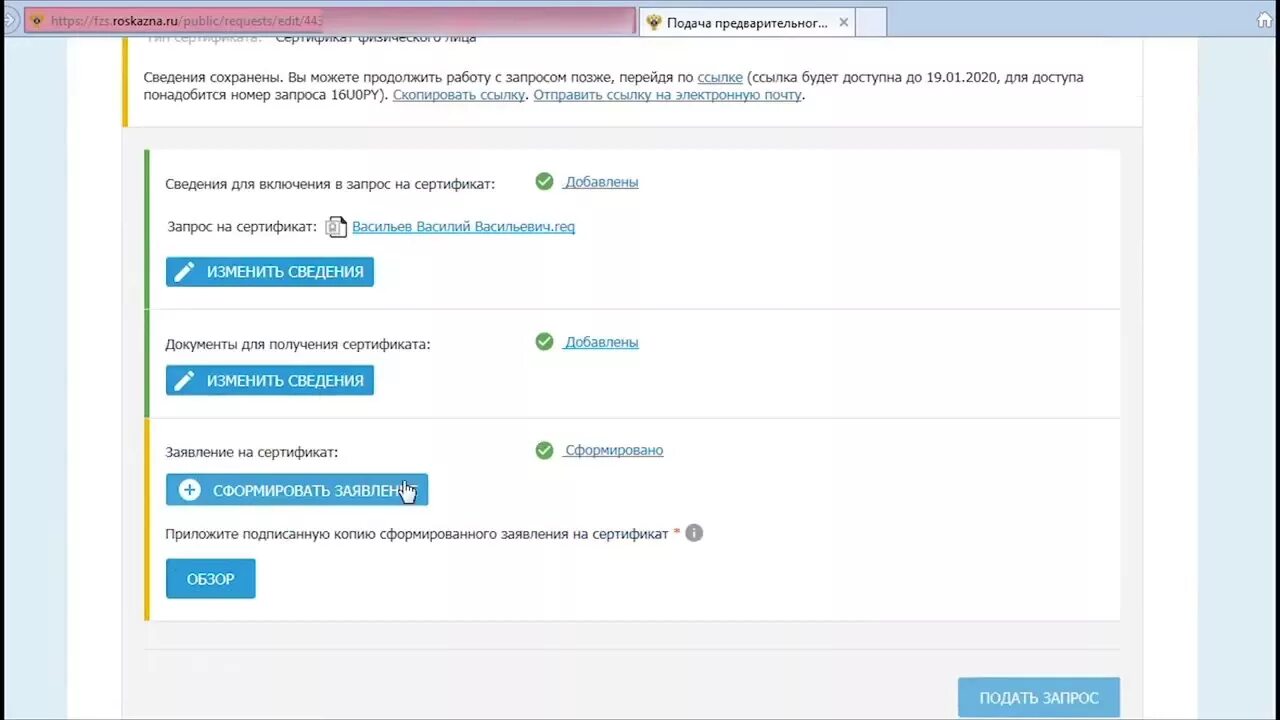Viewport: 1280px width, 720px height.
Task: Open a new empty browser tab
Action: pos(871,22)
